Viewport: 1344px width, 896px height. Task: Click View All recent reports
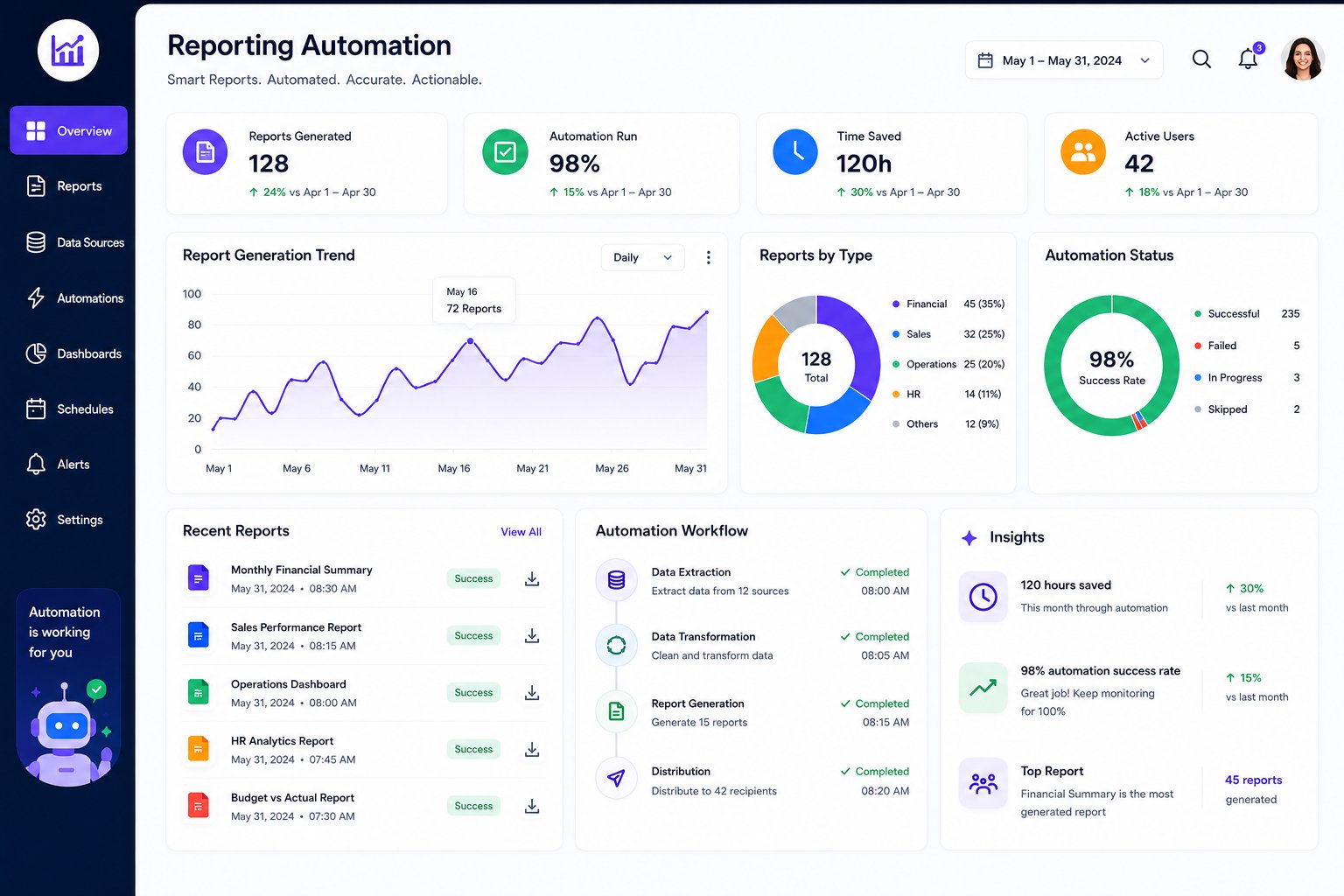(521, 532)
